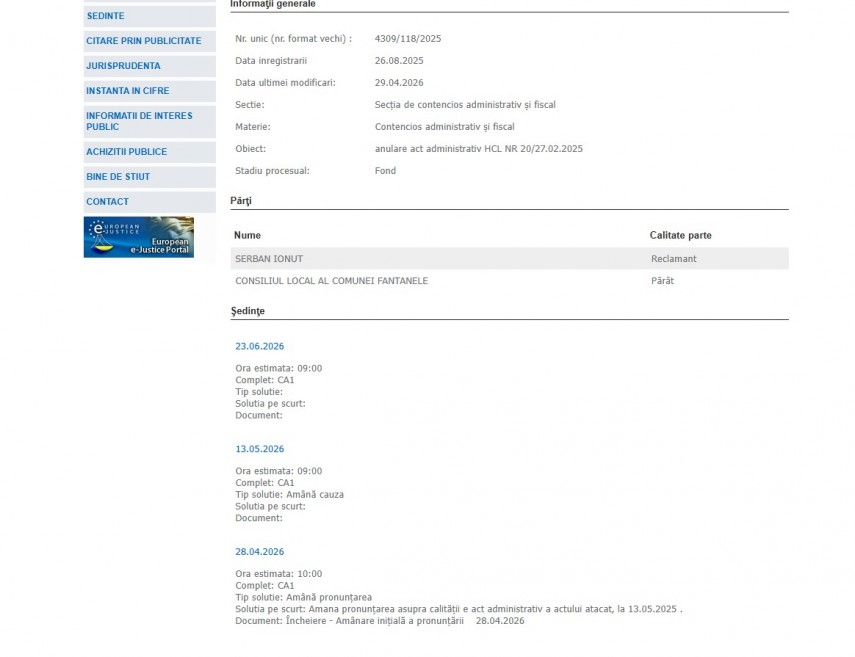Click the Ședințe section heading

click(247, 311)
